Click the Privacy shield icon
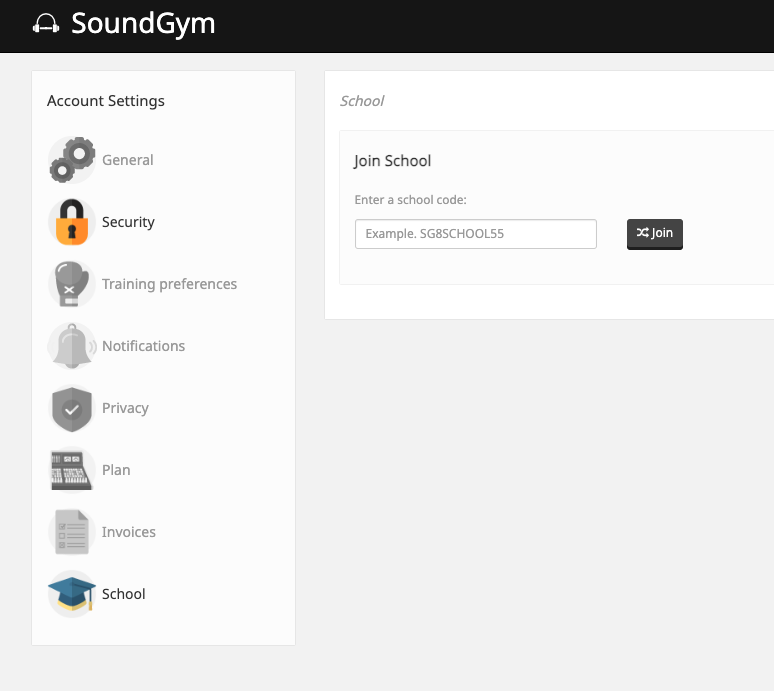The width and height of the screenshot is (774, 691). 72,408
